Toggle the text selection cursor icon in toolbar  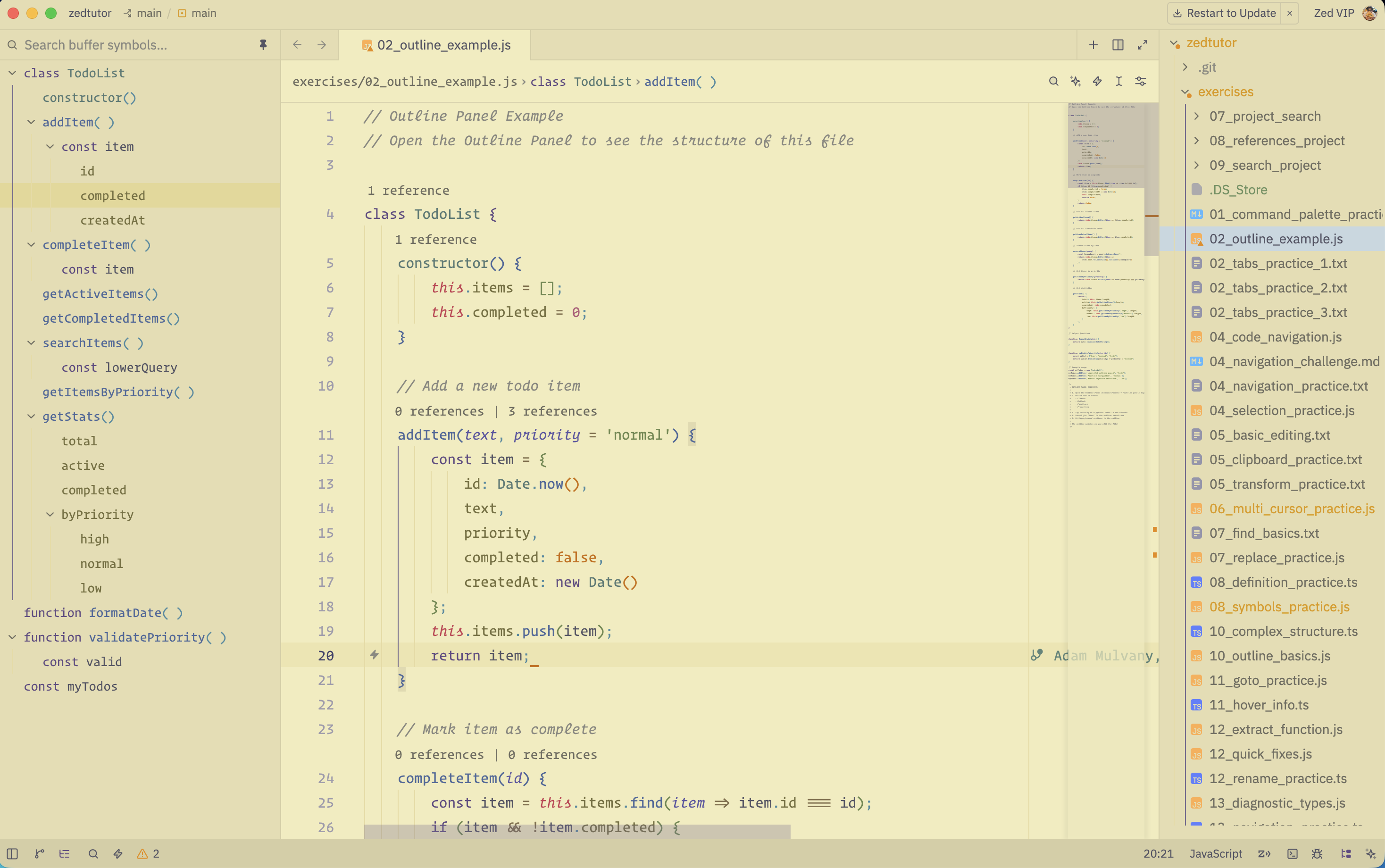click(x=1118, y=82)
